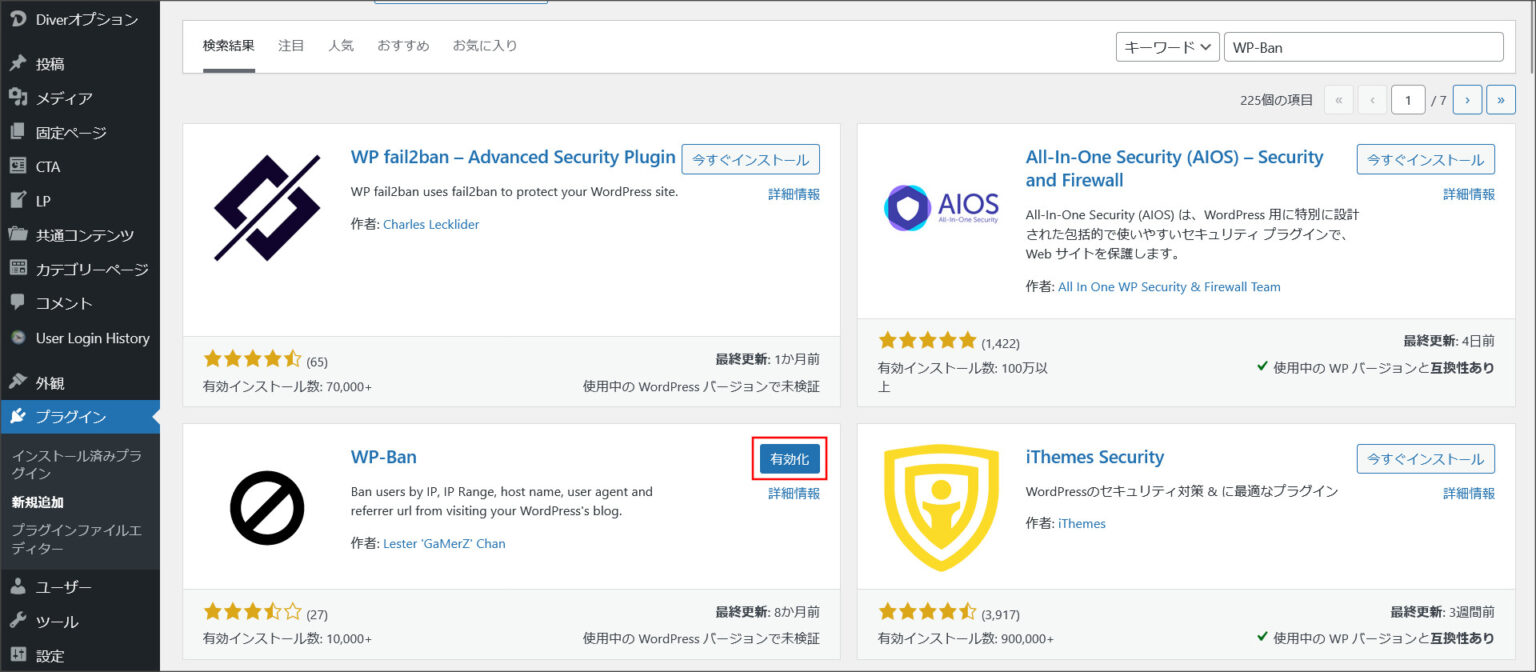Viewport: 1536px width, 672px height.
Task: Open ユーザー settings via the person icon
Action: coord(18,586)
